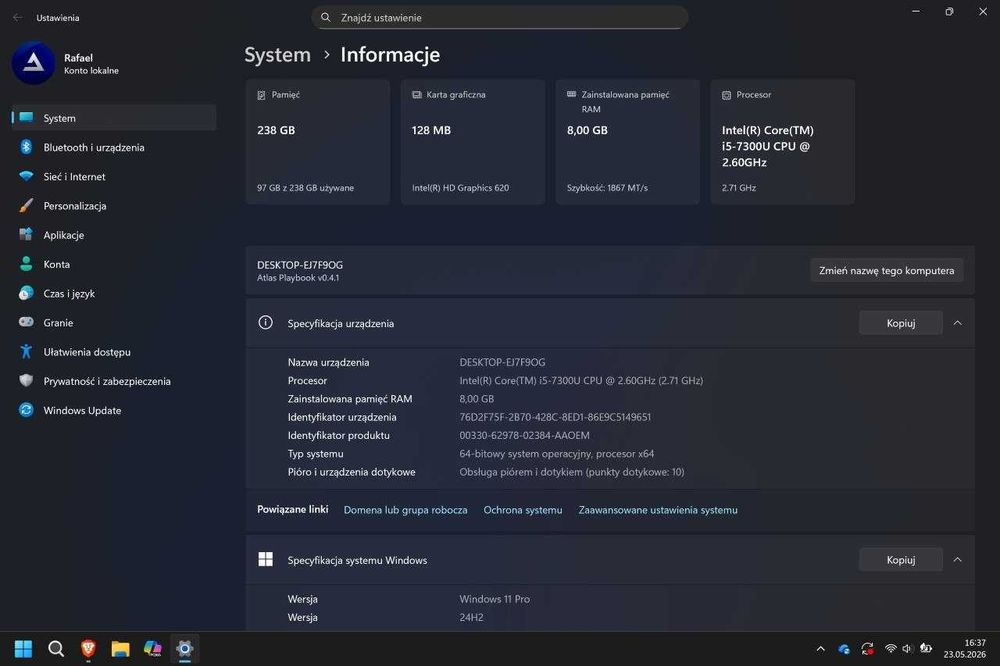Go to Sieć i Internet settings
The width and height of the screenshot is (1000, 666).
(x=114, y=177)
